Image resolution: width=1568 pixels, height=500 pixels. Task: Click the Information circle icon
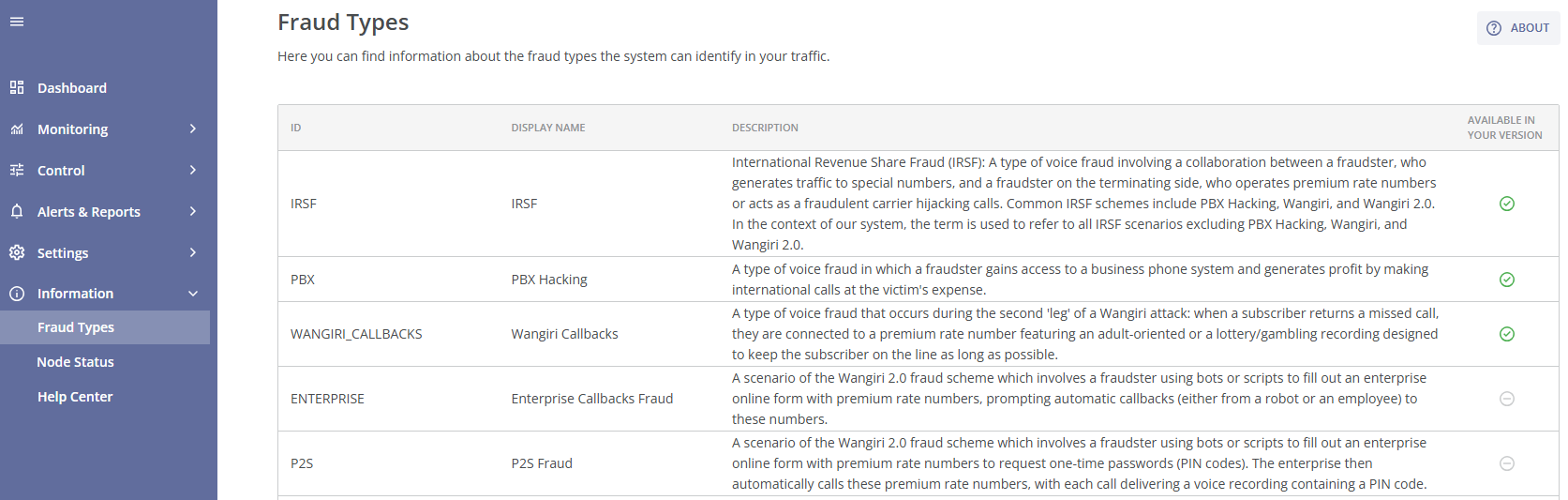tap(17, 294)
